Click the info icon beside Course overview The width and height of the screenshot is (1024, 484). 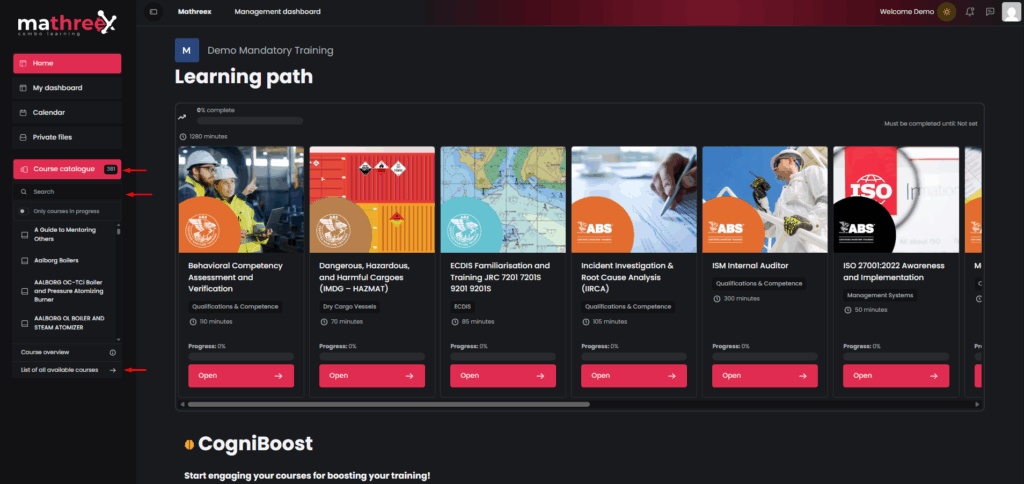(112, 352)
